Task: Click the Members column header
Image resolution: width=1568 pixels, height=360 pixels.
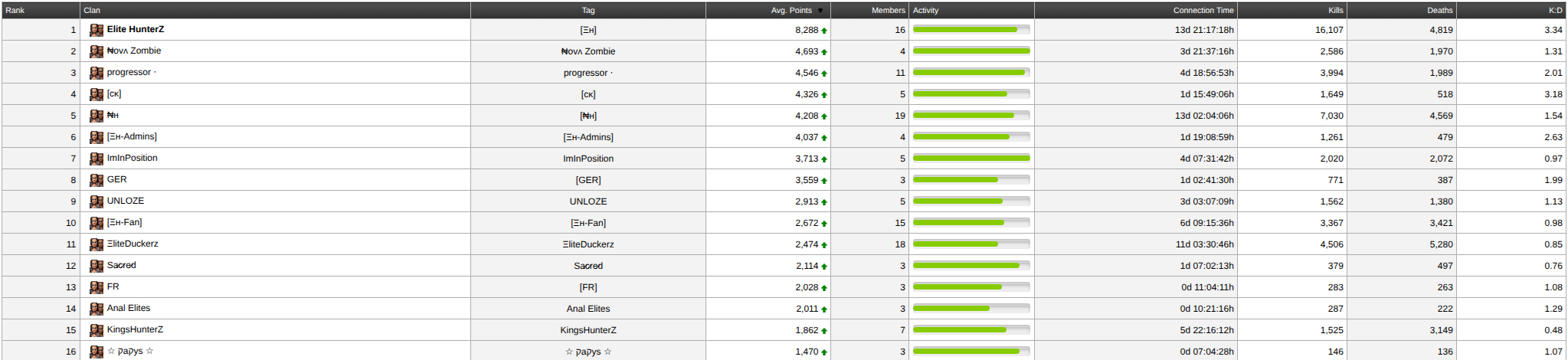Action: pos(888,10)
